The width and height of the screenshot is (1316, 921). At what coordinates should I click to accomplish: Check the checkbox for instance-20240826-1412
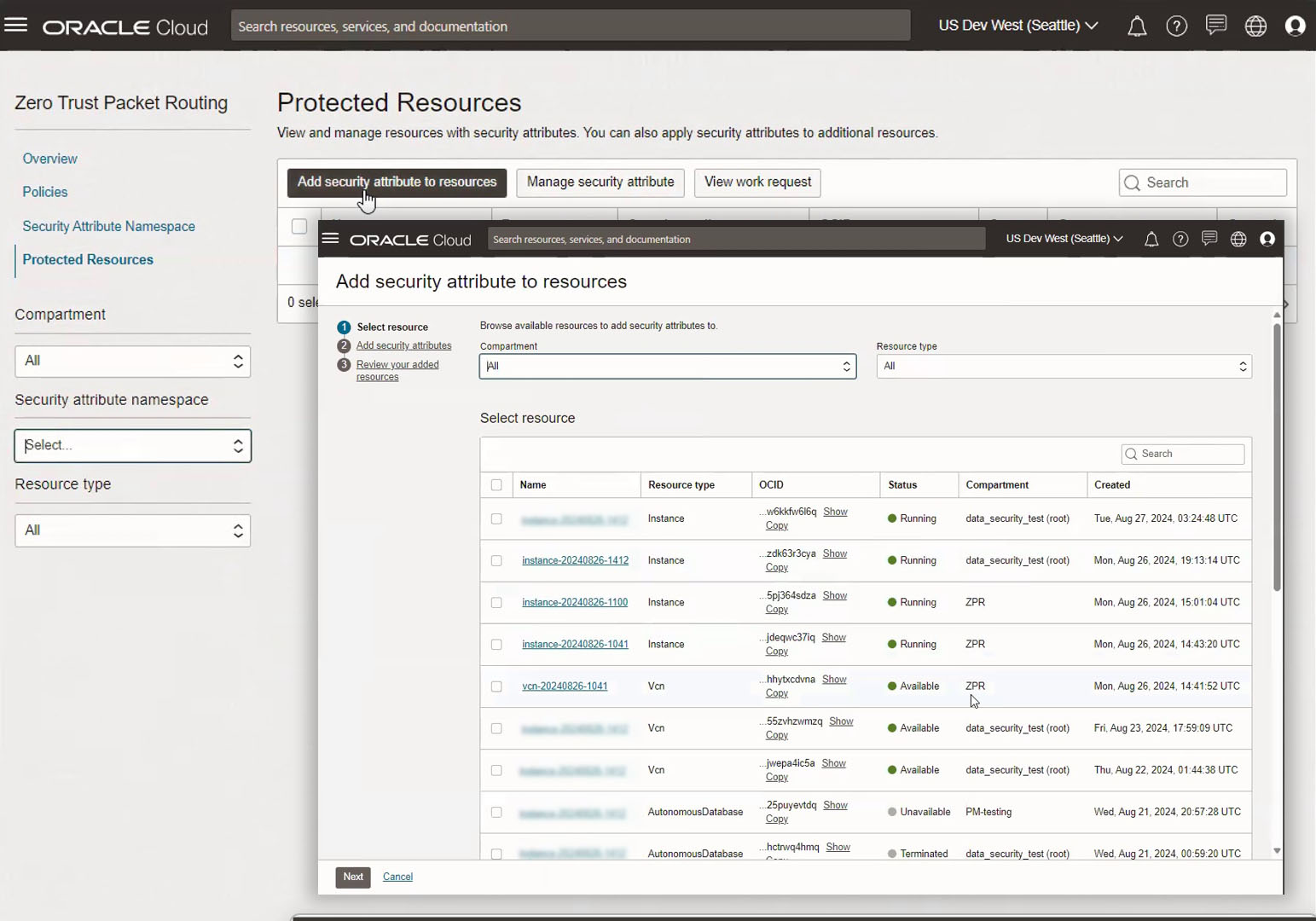496,560
